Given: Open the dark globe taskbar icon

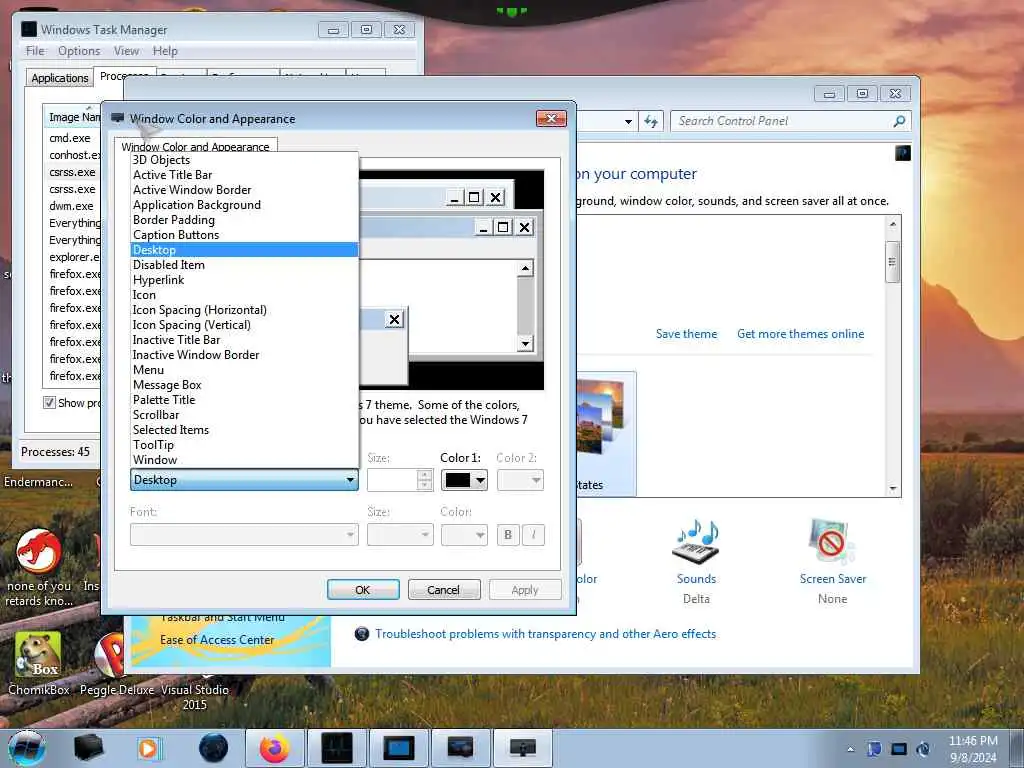Looking at the screenshot, I should click(214, 748).
